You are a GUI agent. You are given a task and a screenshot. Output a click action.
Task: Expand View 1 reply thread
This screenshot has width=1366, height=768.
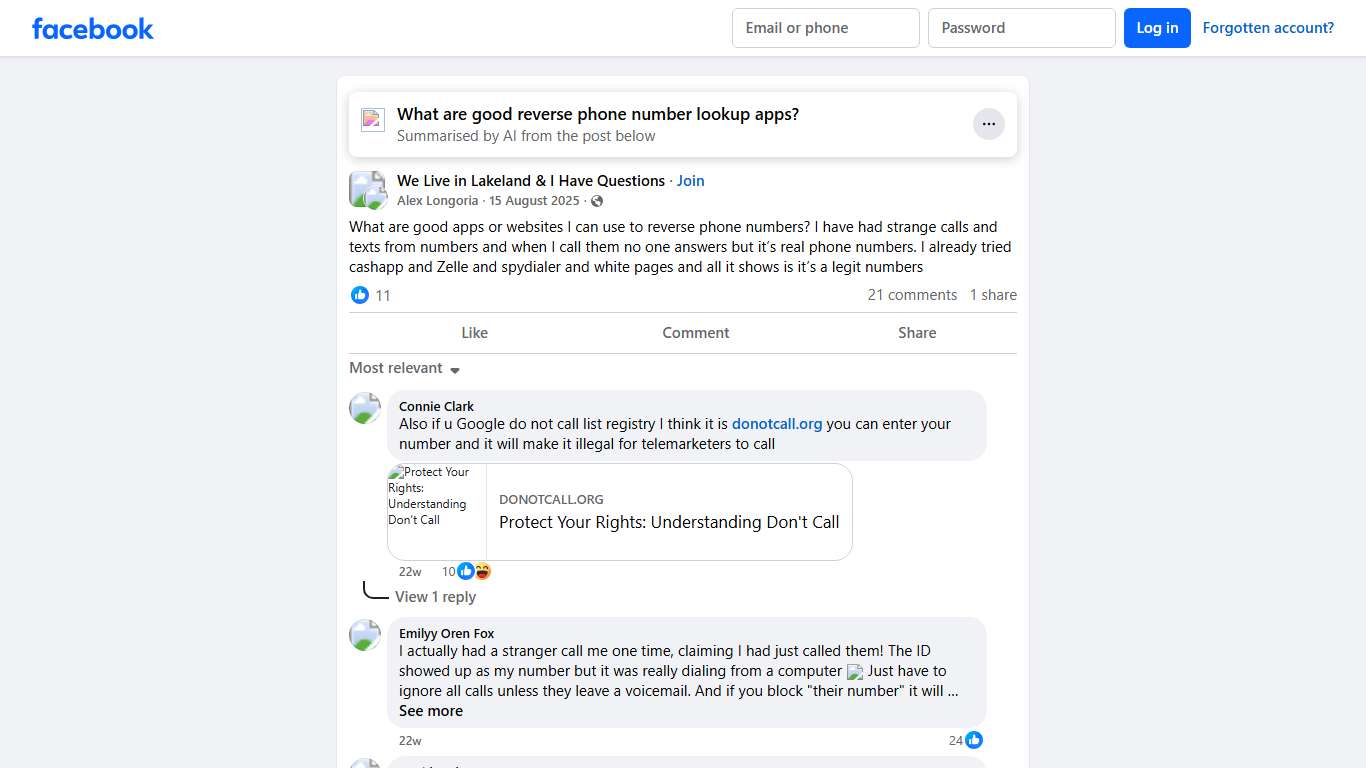coord(435,597)
